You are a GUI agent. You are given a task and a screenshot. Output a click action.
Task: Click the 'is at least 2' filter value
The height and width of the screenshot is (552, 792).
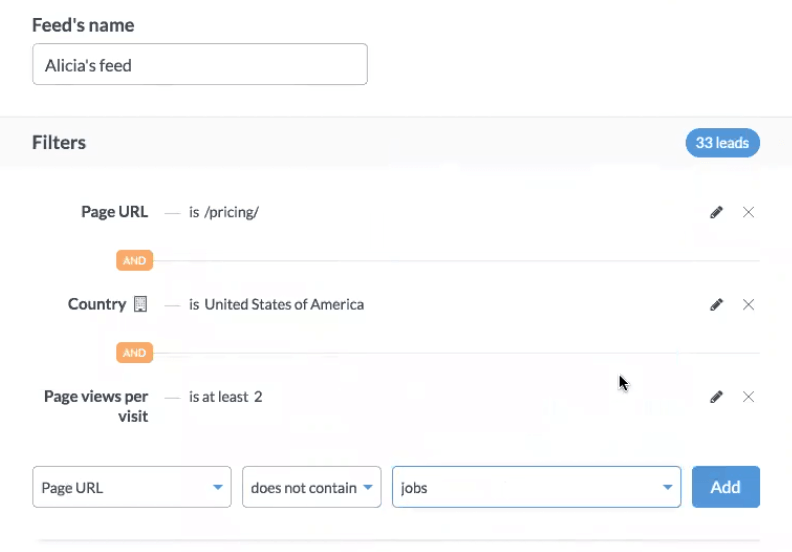[x=225, y=397]
